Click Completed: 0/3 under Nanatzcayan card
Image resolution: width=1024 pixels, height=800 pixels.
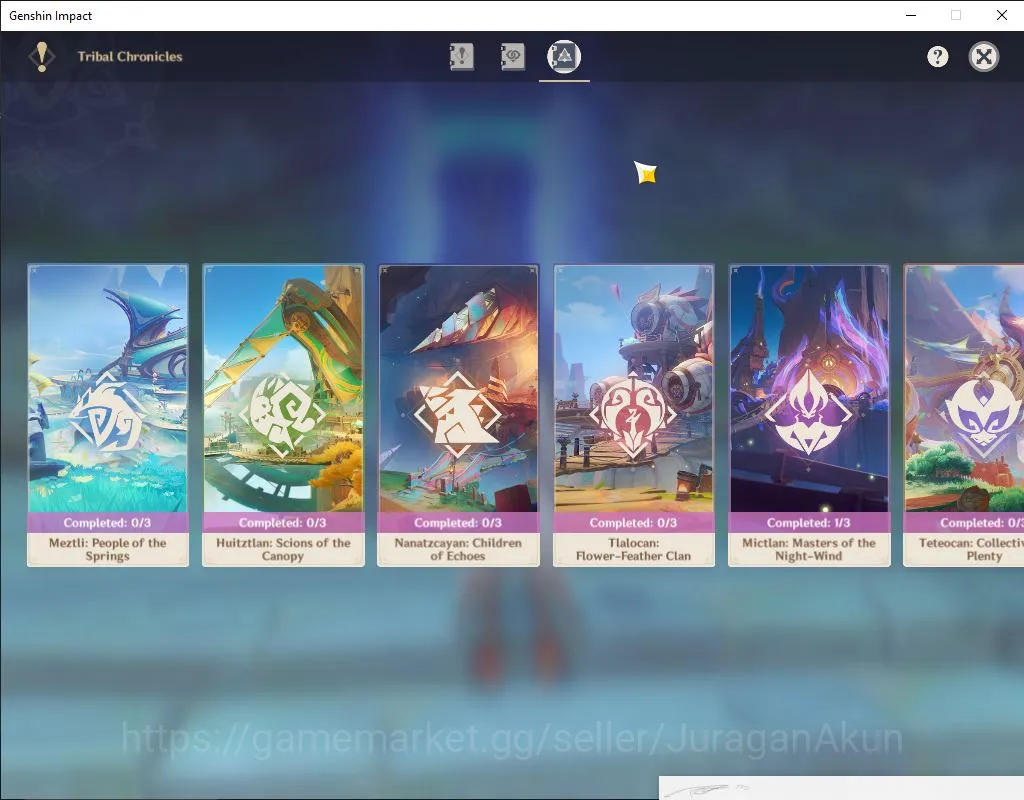[458, 522]
